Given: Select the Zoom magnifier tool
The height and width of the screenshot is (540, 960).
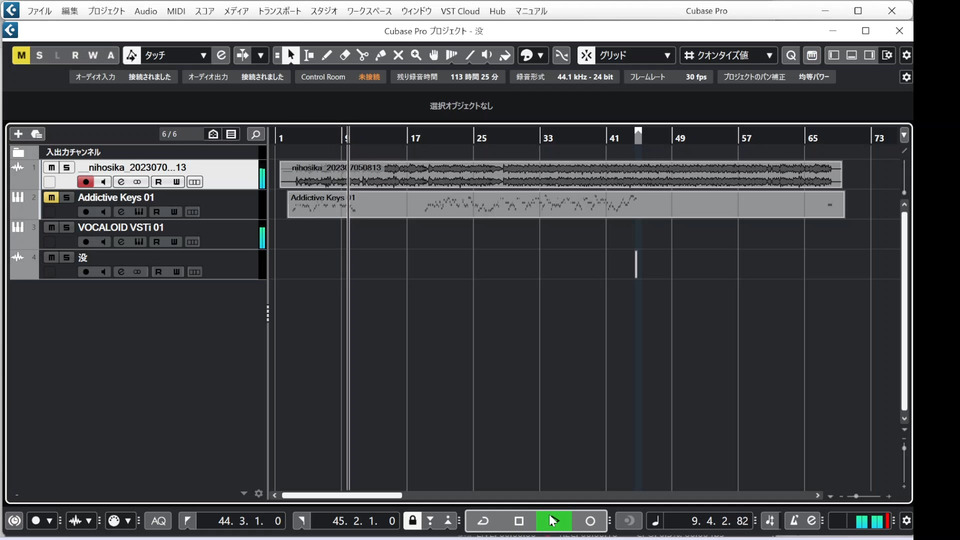Looking at the screenshot, I should [x=416, y=55].
